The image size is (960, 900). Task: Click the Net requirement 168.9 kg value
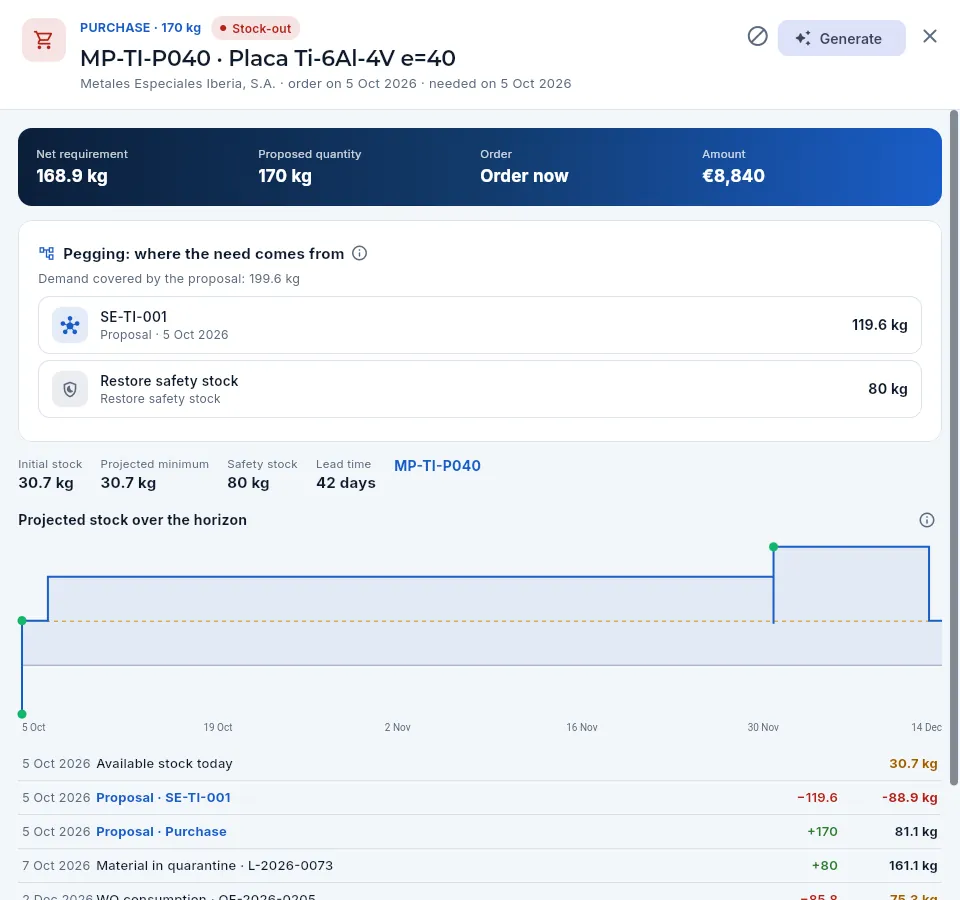coord(72,176)
